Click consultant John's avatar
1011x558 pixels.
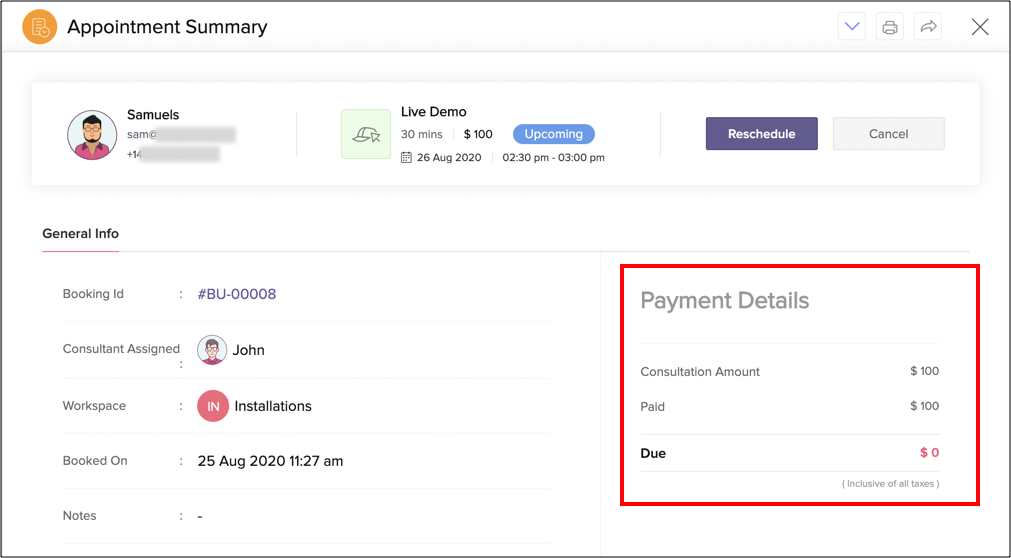(x=211, y=350)
